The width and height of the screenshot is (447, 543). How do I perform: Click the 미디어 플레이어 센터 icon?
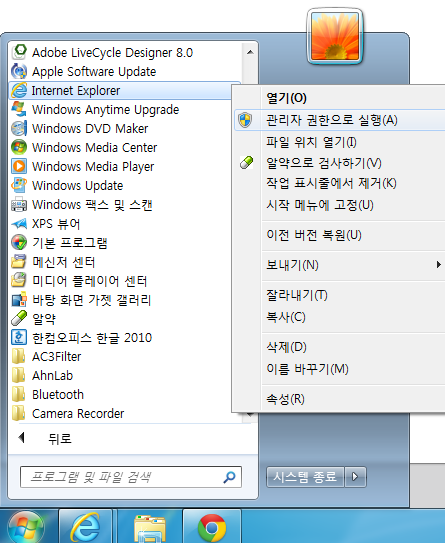[x=19, y=281]
